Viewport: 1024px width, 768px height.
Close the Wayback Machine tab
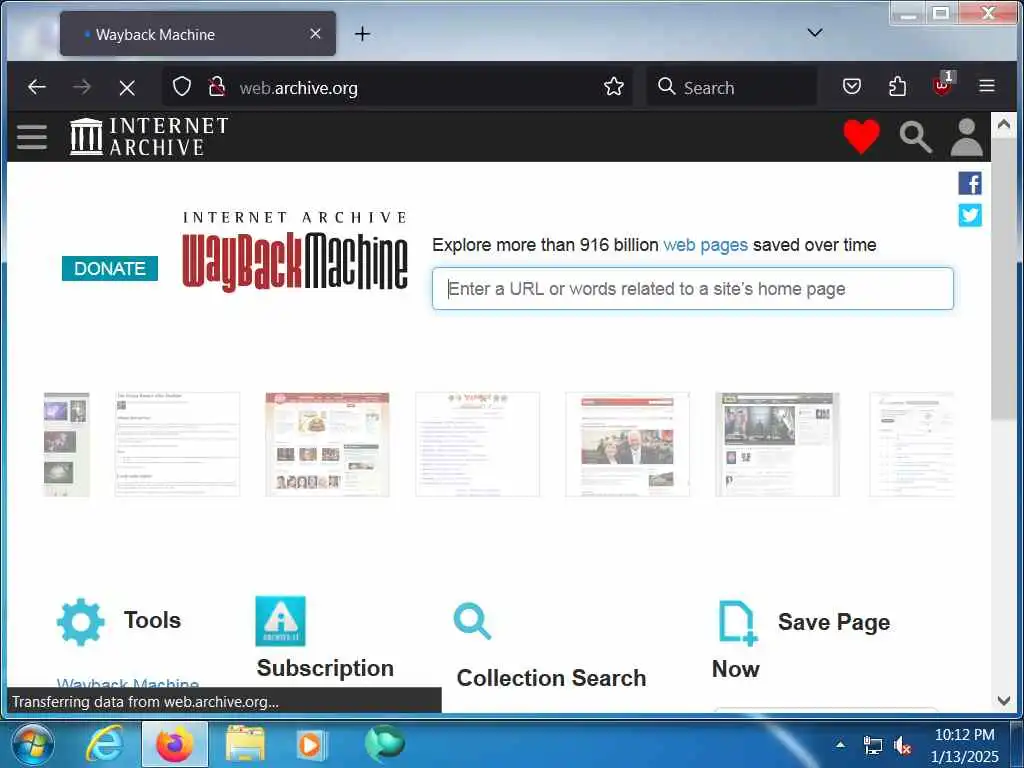coord(315,33)
